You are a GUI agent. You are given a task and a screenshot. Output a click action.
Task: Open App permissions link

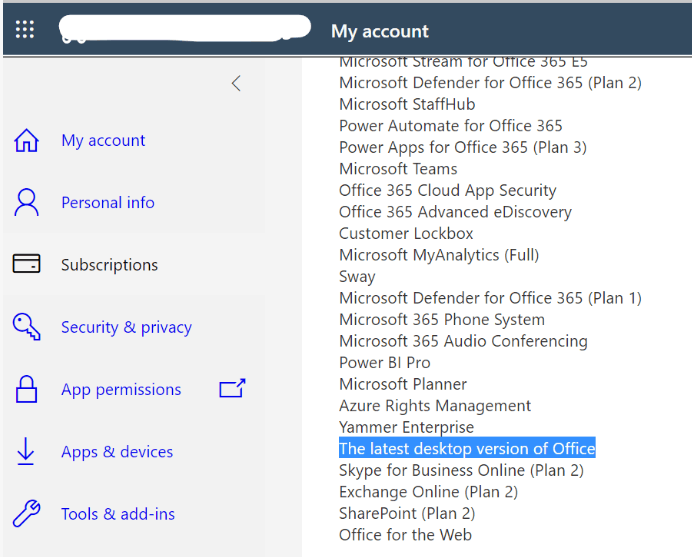pos(121,390)
